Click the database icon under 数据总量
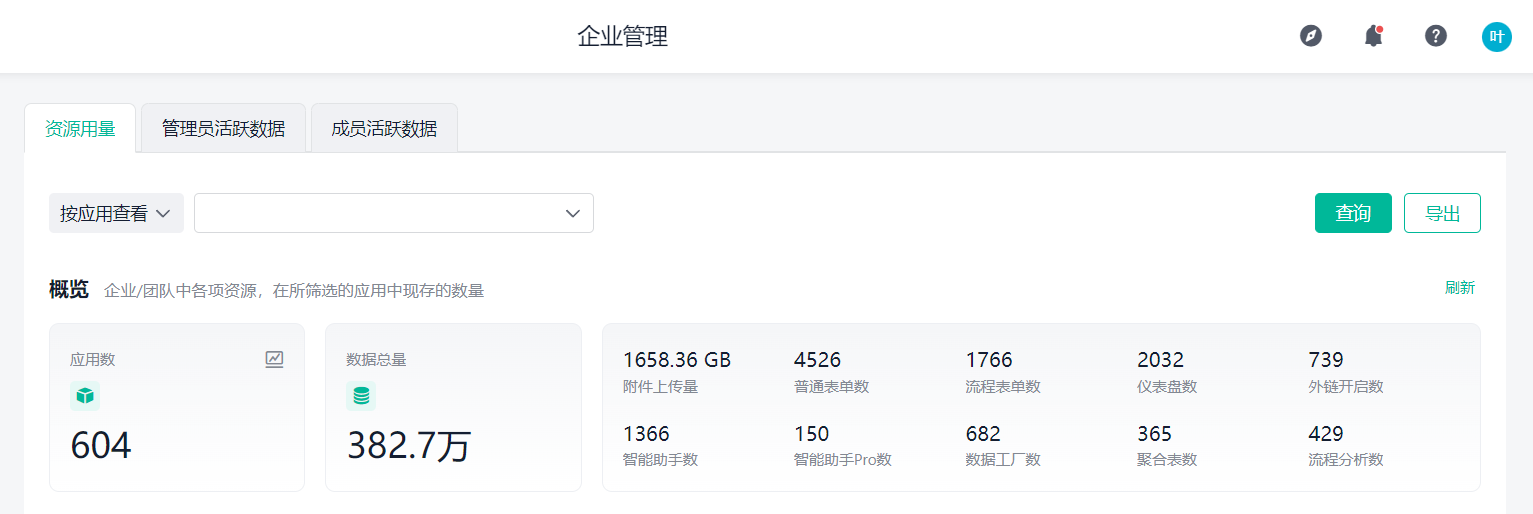1533x514 pixels. [x=361, y=396]
